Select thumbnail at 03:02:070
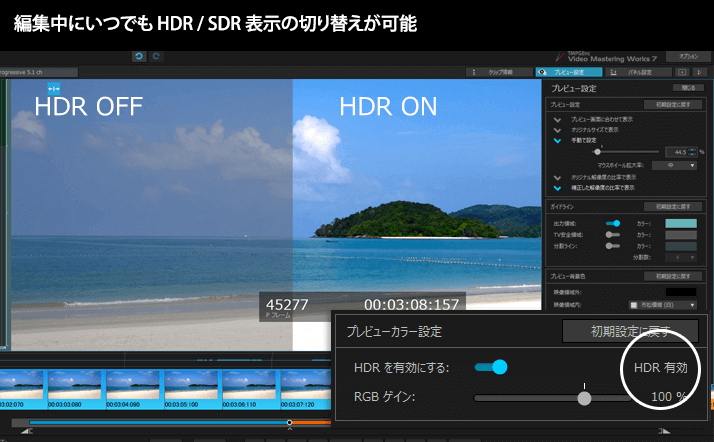 pyautogui.click(x=23, y=389)
